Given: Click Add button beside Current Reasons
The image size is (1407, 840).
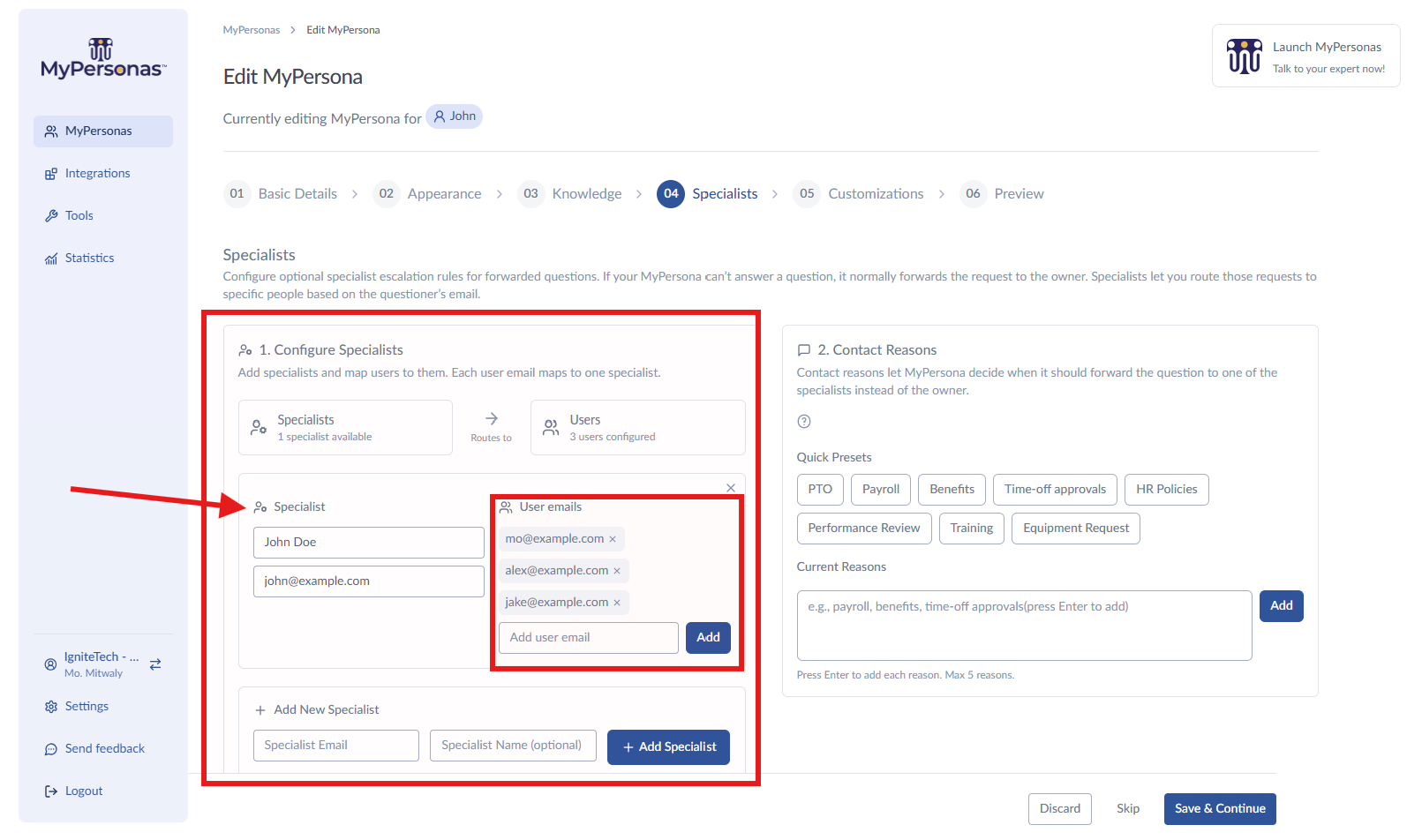Looking at the screenshot, I should pos(1282,606).
